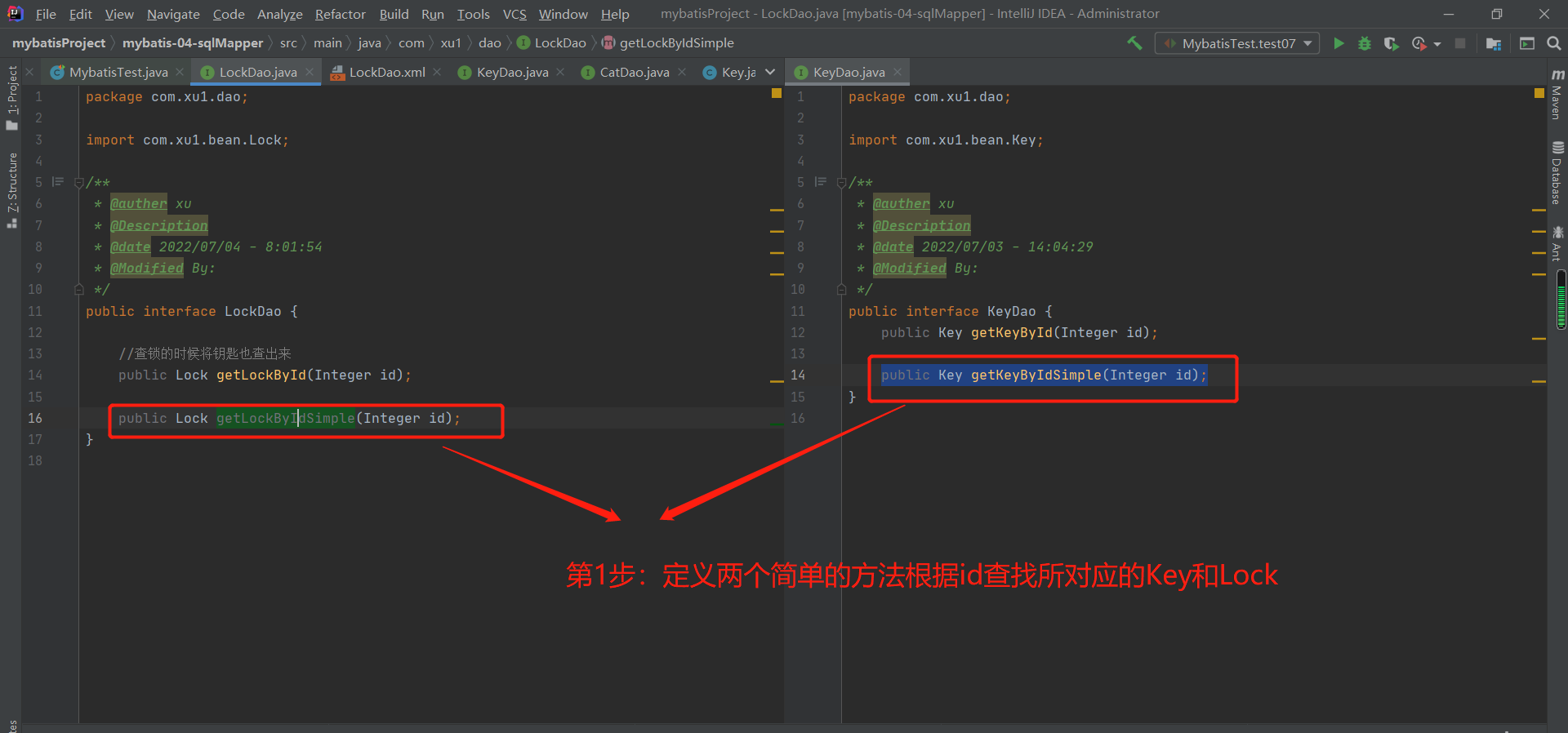
Task: Open the Project Structure dialog icon
Action: (x=1494, y=43)
